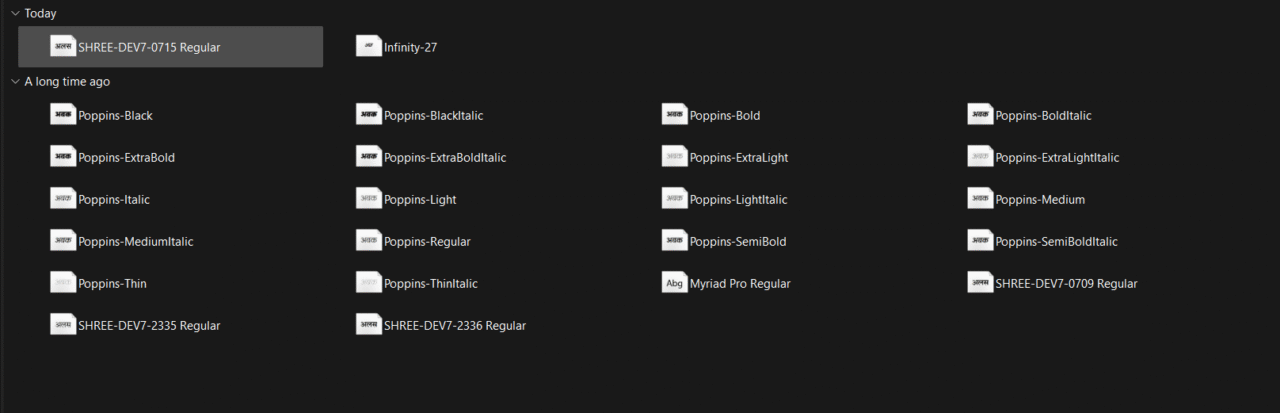Click the Poppins-Thin font icon
Image resolution: width=1280 pixels, height=413 pixels.
(x=63, y=283)
